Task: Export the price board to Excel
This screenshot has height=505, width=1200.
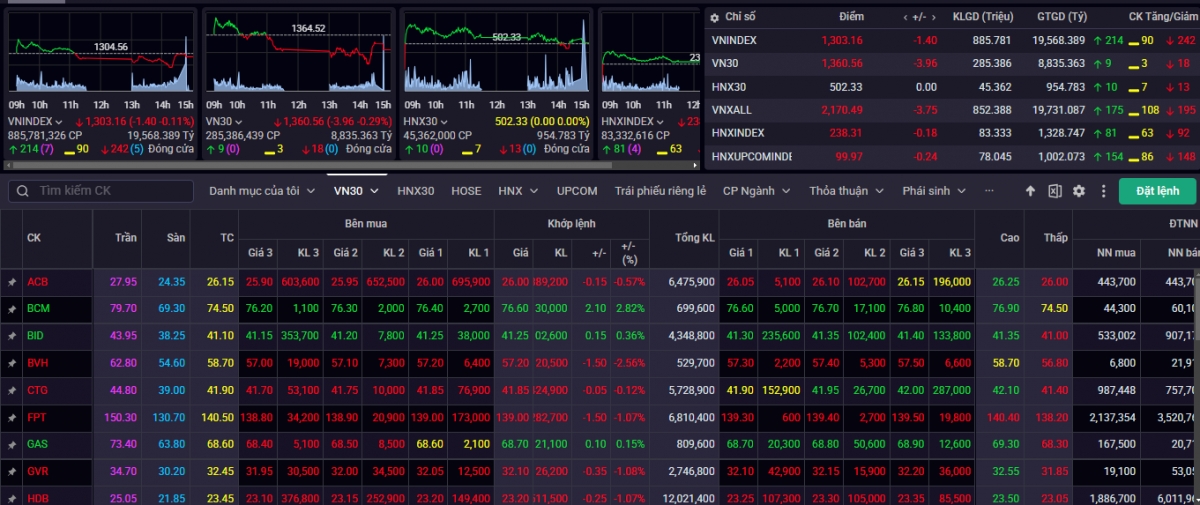Action: click(x=1055, y=191)
